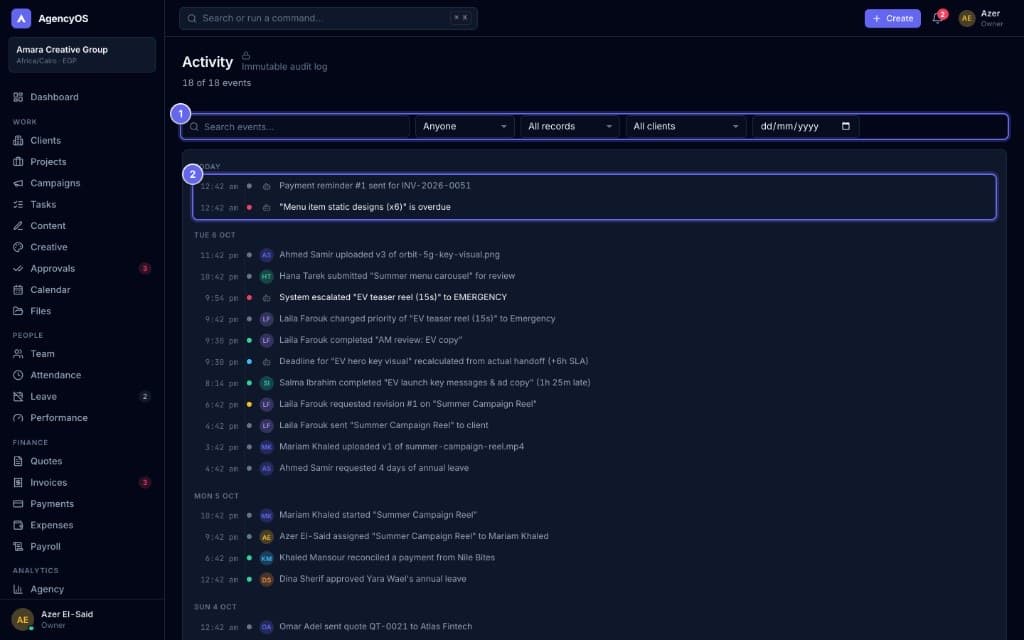Click the Azer avatar in the header
This screenshot has height=640, width=1024.
(967, 18)
